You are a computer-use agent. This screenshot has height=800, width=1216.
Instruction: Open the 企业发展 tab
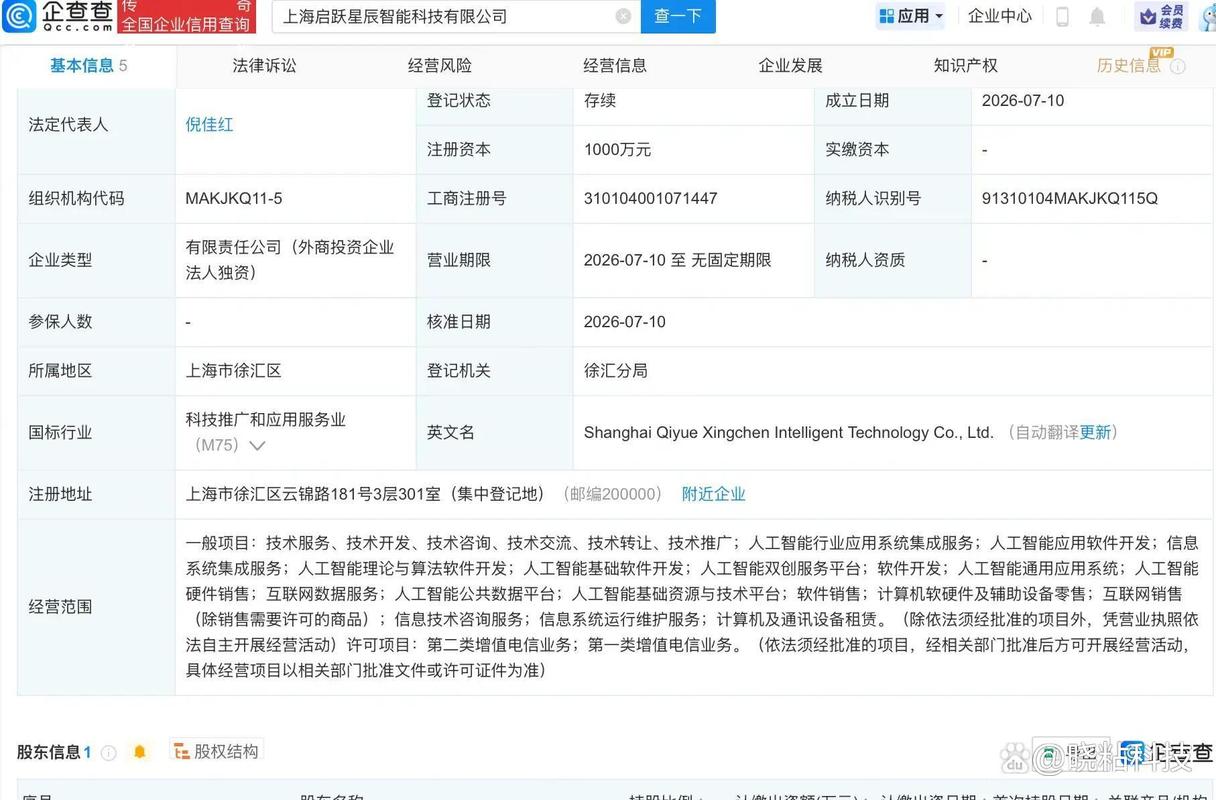pyautogui.click(x=790, y=66)
